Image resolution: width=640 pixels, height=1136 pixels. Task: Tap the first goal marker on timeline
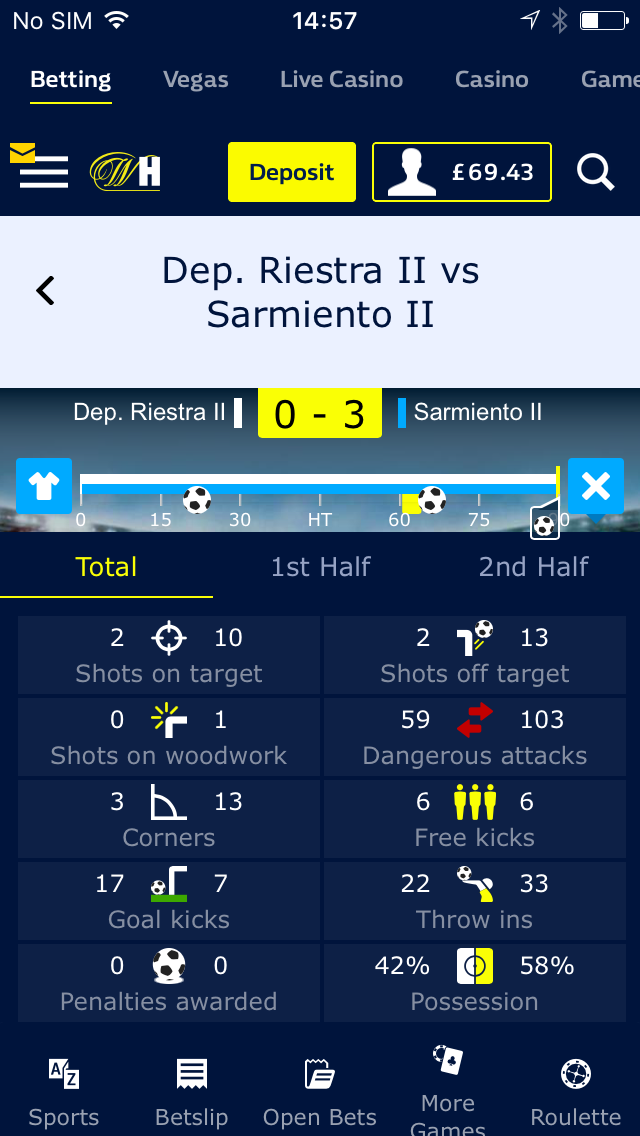point(196,500)
